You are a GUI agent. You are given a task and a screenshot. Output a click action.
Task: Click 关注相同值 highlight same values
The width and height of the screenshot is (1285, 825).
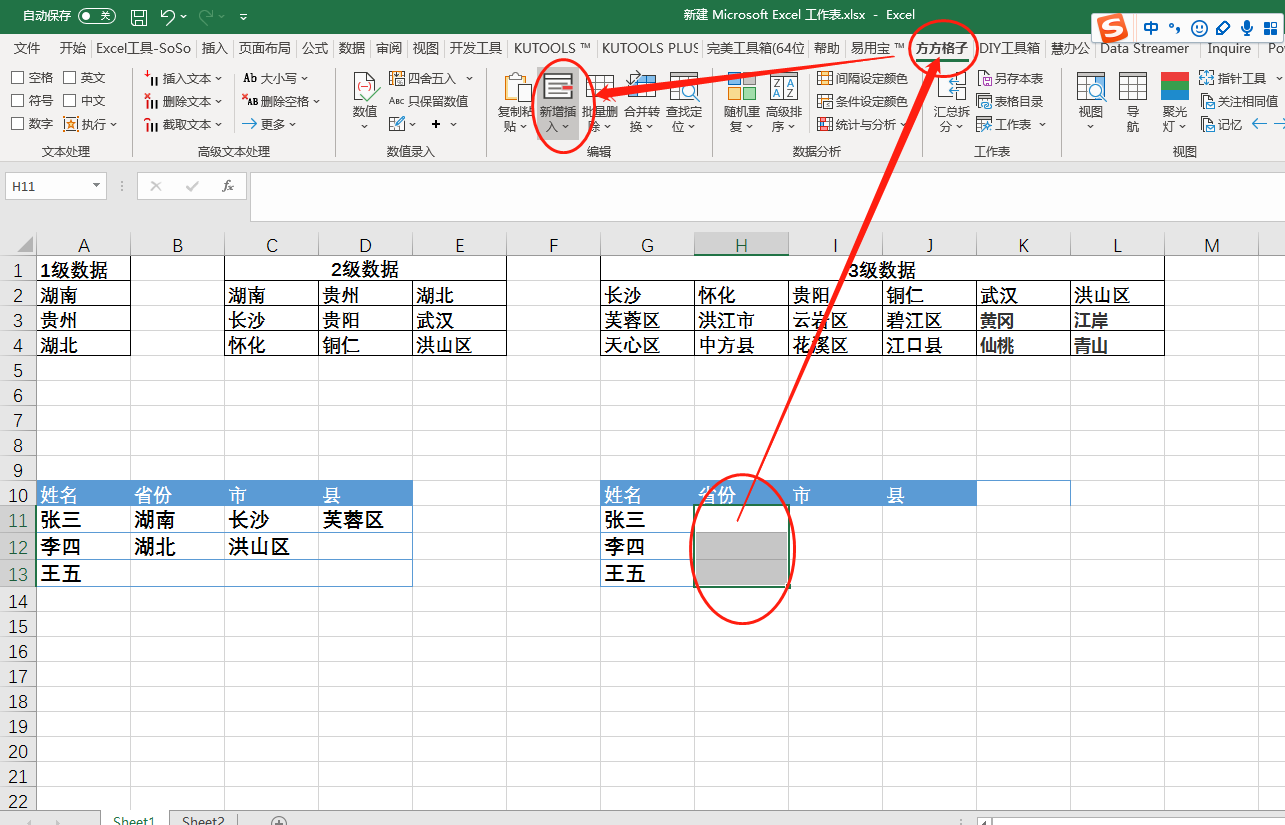(1239, 101)
